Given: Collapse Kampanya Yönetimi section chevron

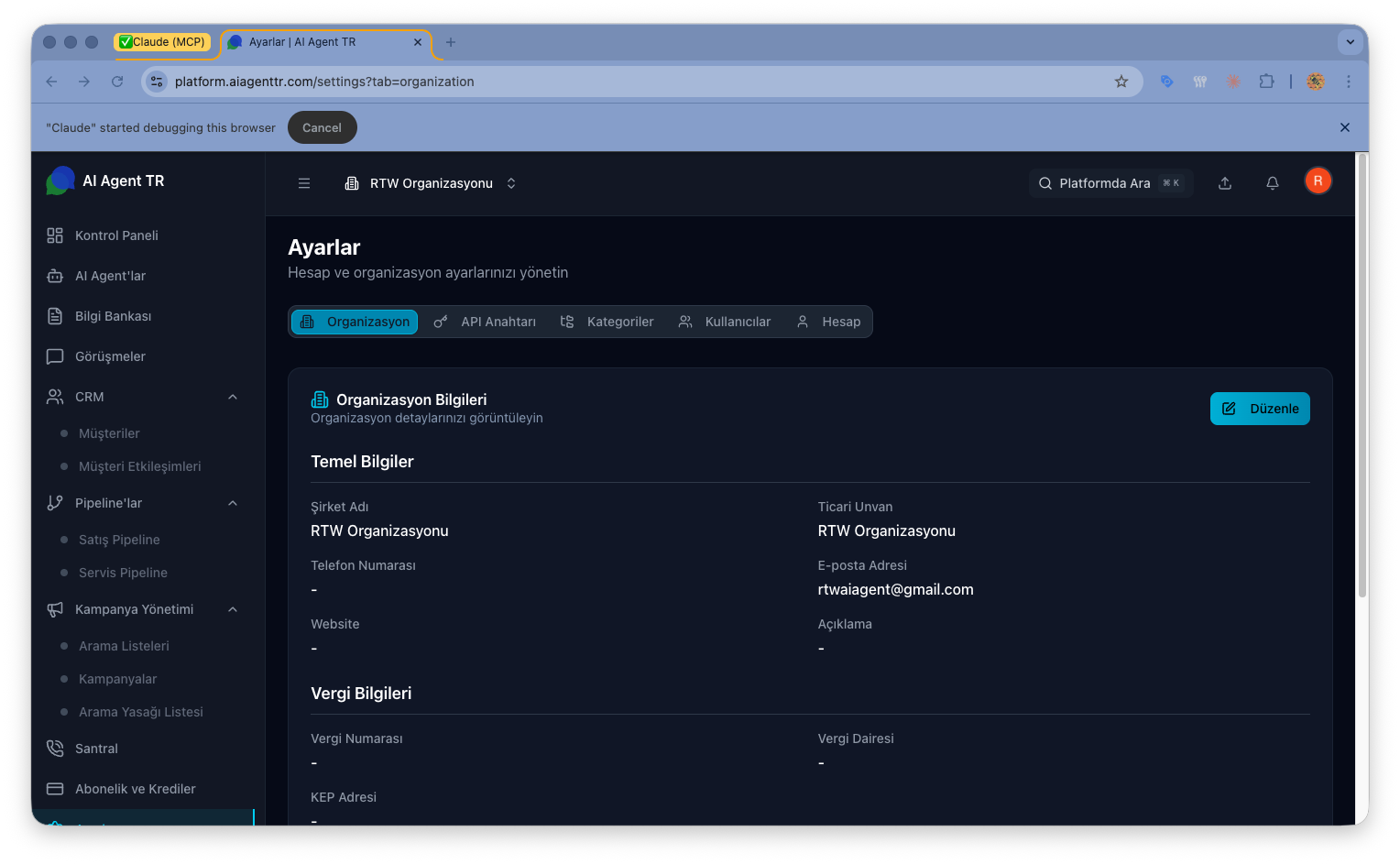Looking at the screenshot, I should coord(233,609).
